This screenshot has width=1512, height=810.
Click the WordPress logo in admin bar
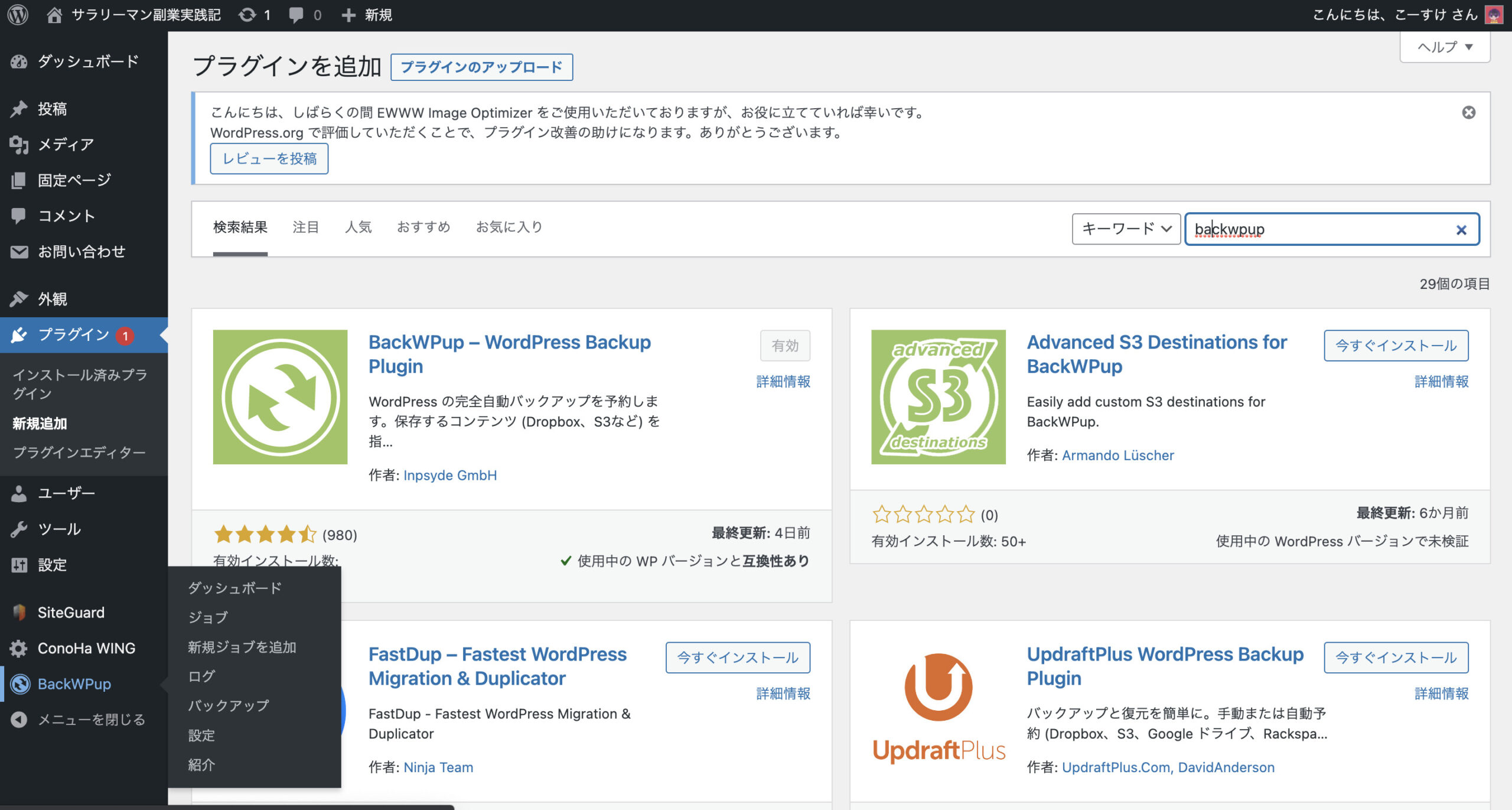pyautogui.click(x=18, y=15)
